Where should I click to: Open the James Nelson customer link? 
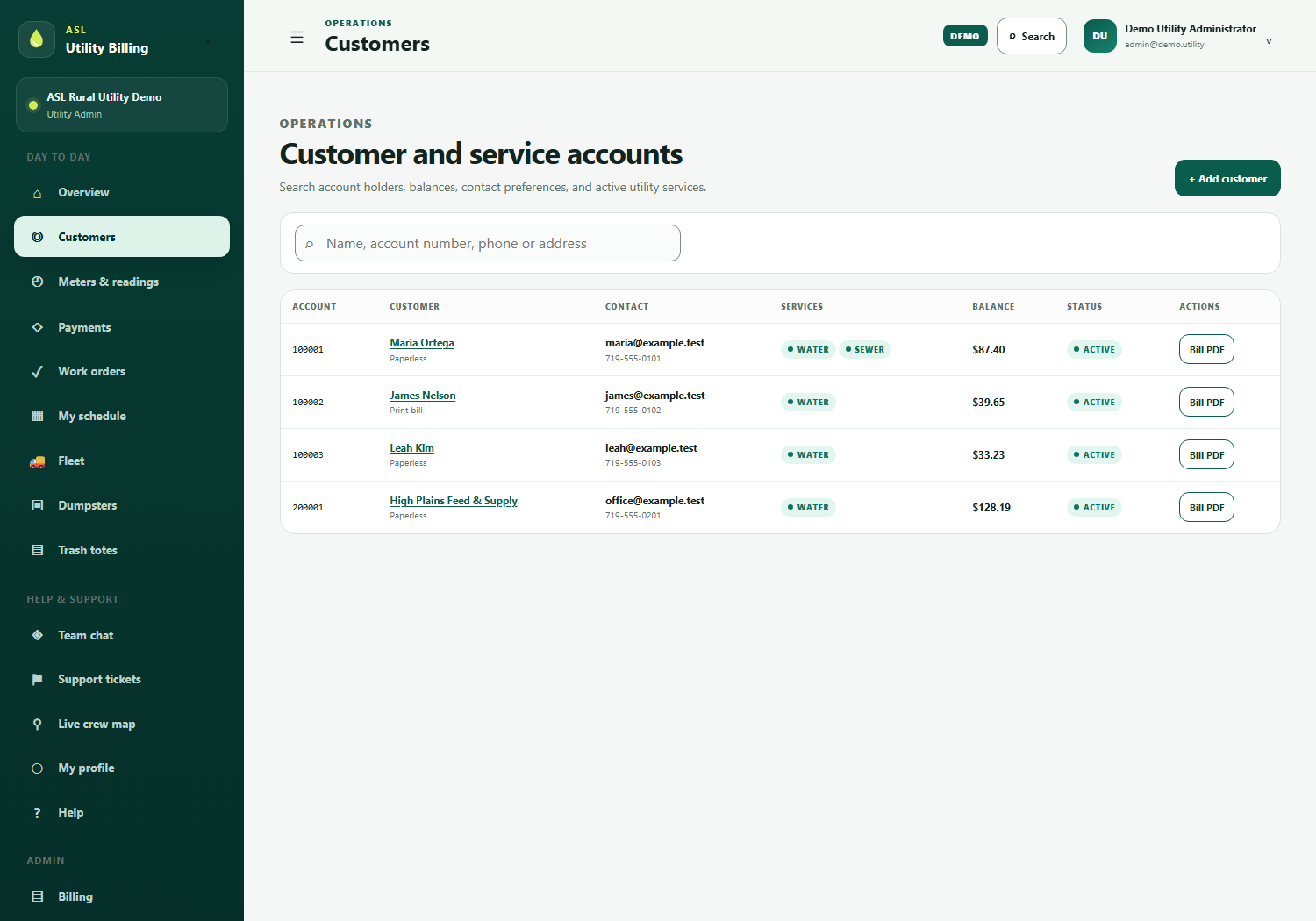[423, 396]
